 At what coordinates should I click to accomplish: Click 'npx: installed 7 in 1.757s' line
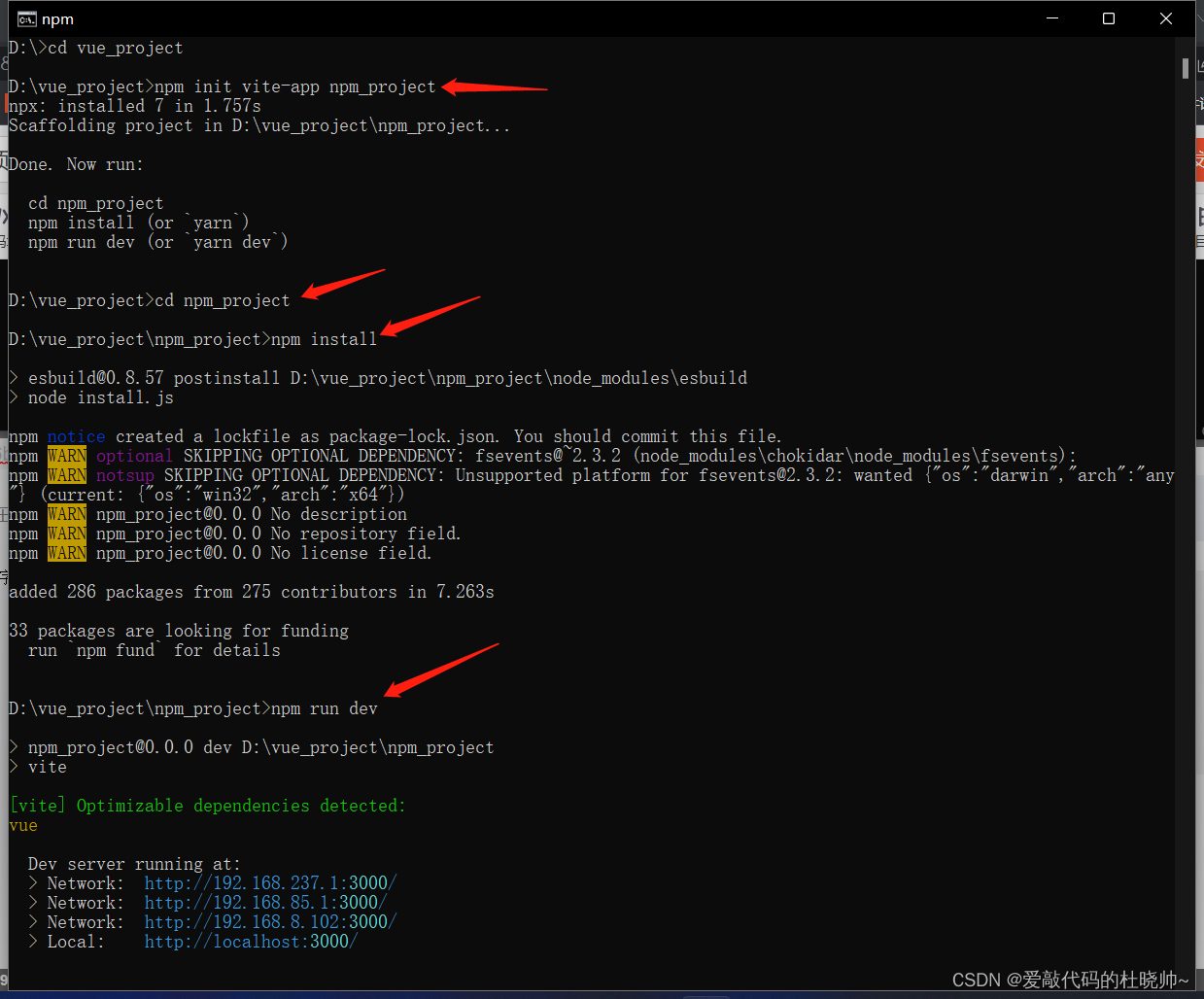(x=135, y=106)
